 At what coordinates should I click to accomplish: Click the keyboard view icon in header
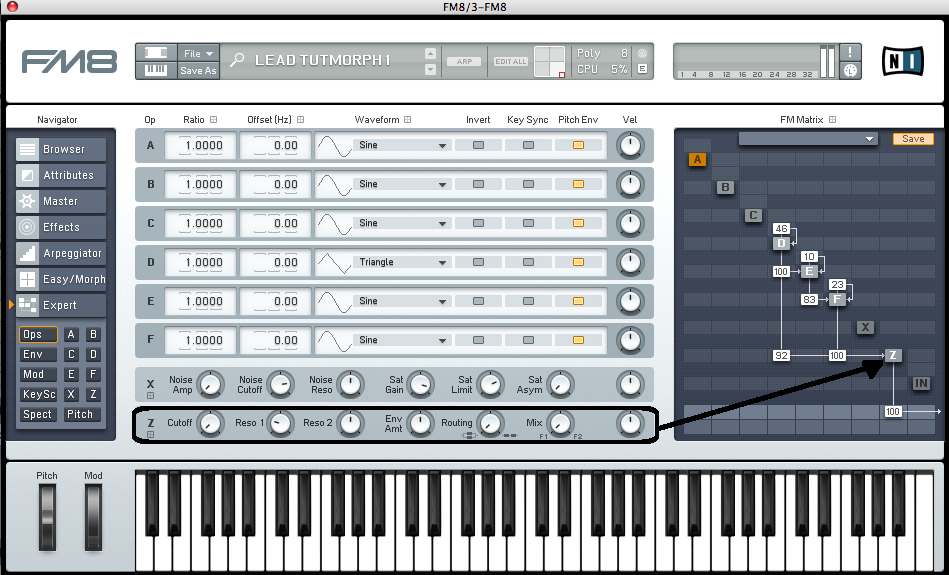[156, 70]
